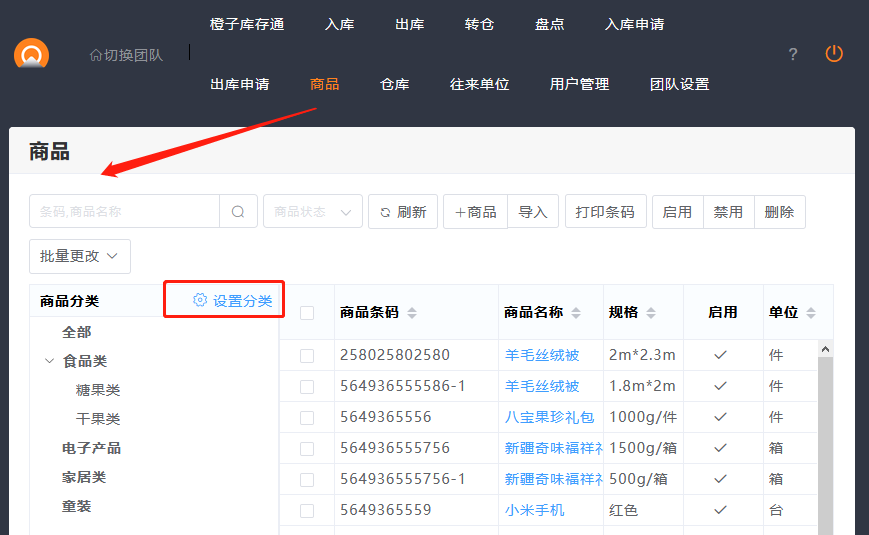The height and width of the screenshot is (535, 869).
Task: Collapse the 食品类 category tree node
Action: [x=49, y=361]
